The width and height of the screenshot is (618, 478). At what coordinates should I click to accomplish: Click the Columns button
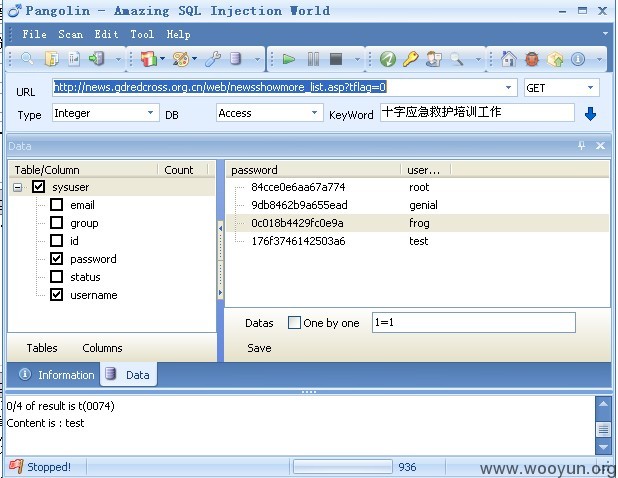(x=102, y=348)
